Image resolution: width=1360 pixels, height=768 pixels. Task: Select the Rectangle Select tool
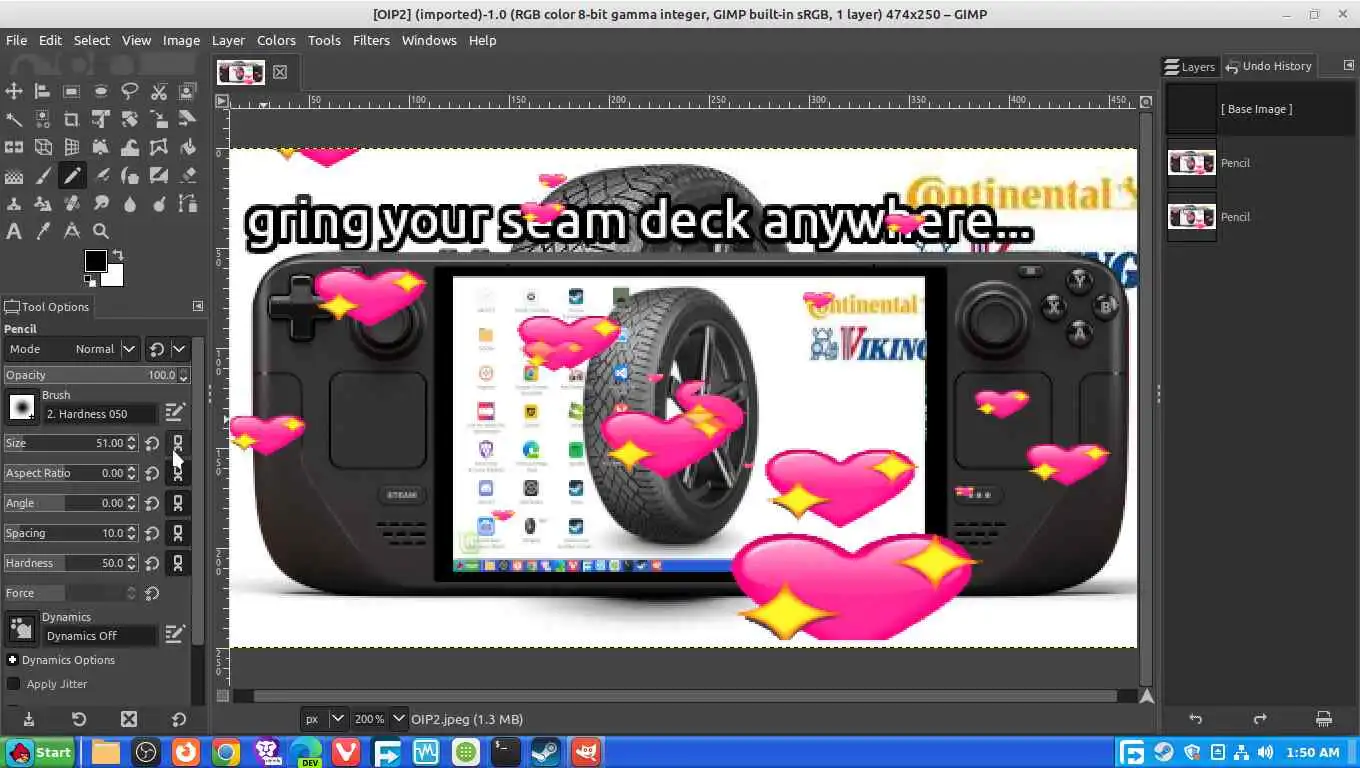click(72, 91)
